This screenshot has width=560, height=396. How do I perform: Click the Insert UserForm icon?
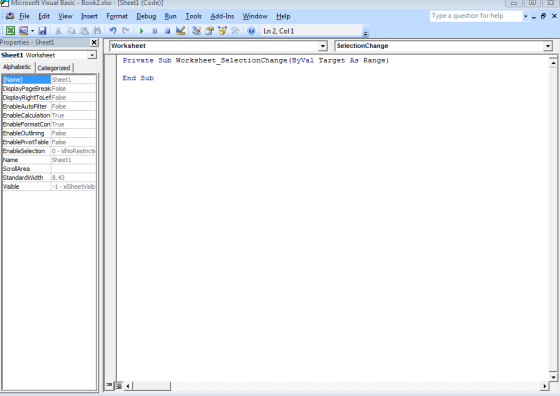(24, 31)
